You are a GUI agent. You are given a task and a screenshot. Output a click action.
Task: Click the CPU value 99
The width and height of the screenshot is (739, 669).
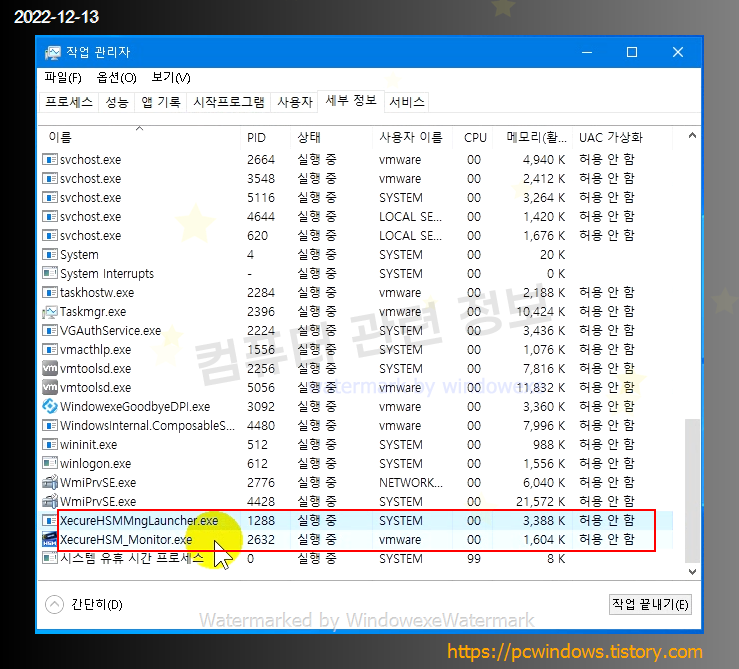click(474, 559)
